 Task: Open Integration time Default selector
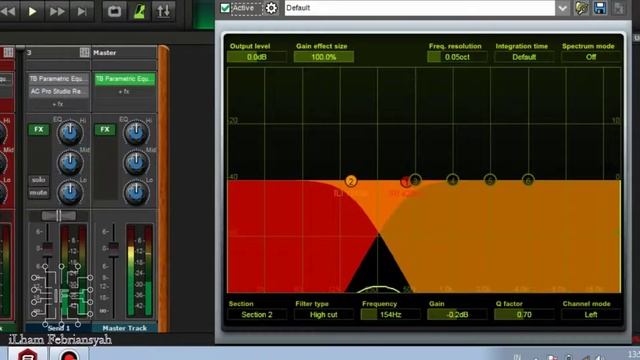[524, 57]
